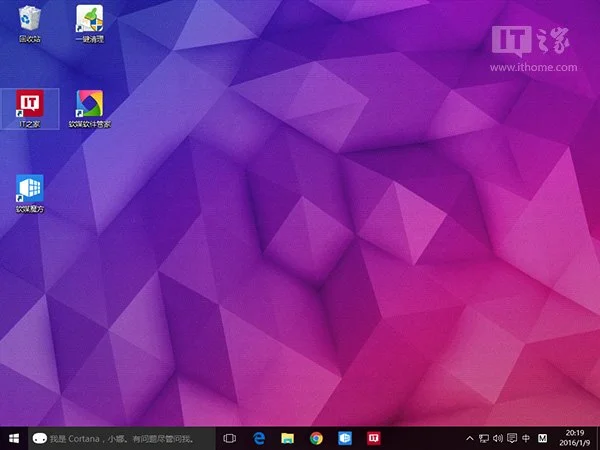The image size is (600, 450).
Task: Open the Recycle Bin (回收站) desktop icon
Action: [x=30, y=20]
